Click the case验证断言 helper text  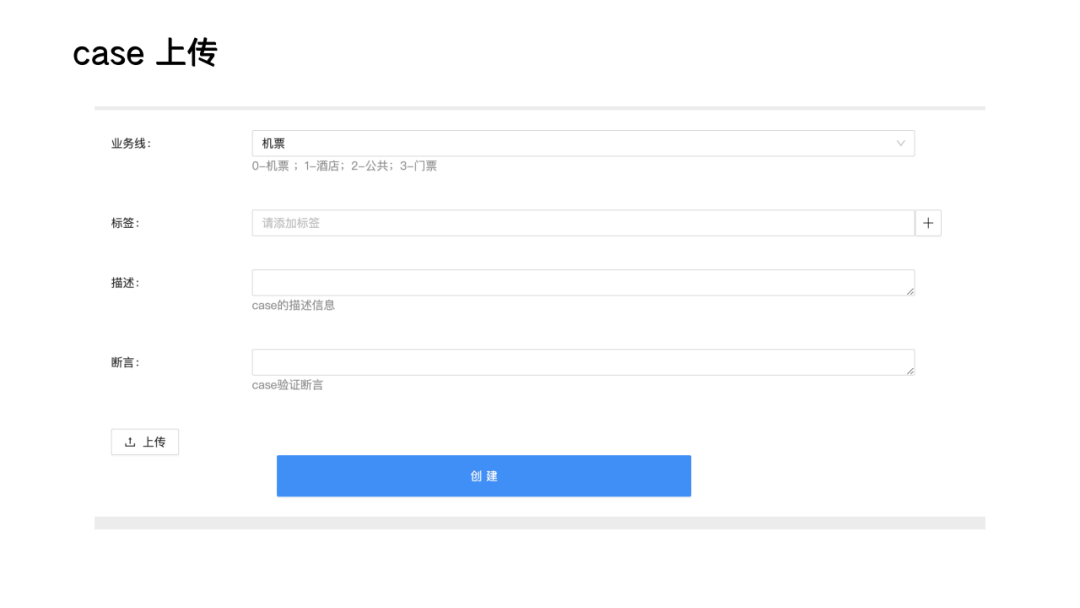[x=287, y=385]
